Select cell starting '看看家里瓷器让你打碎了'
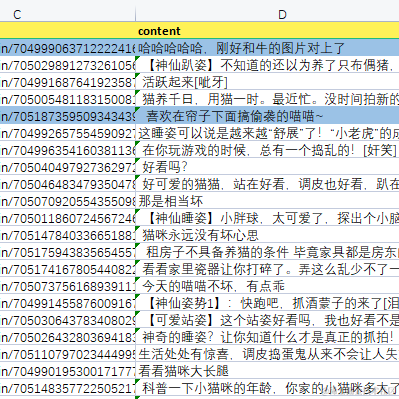Image resolution: width=399 pixels, height=399 pixels. 267,269
